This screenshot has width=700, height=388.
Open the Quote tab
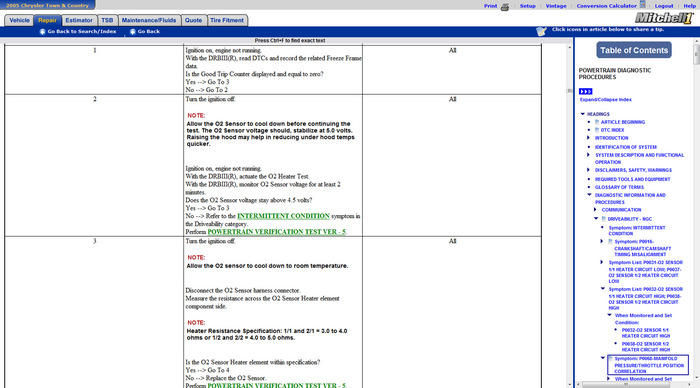193,21
